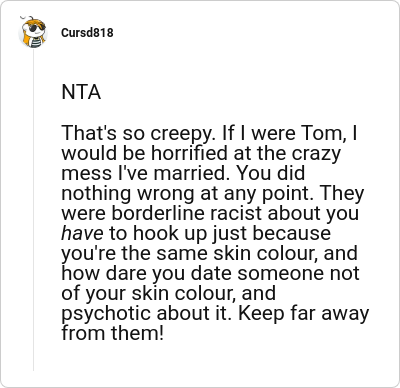400x388 pixels.
Task: Click the word "Tom" in the comment
Action: point(322,133)
